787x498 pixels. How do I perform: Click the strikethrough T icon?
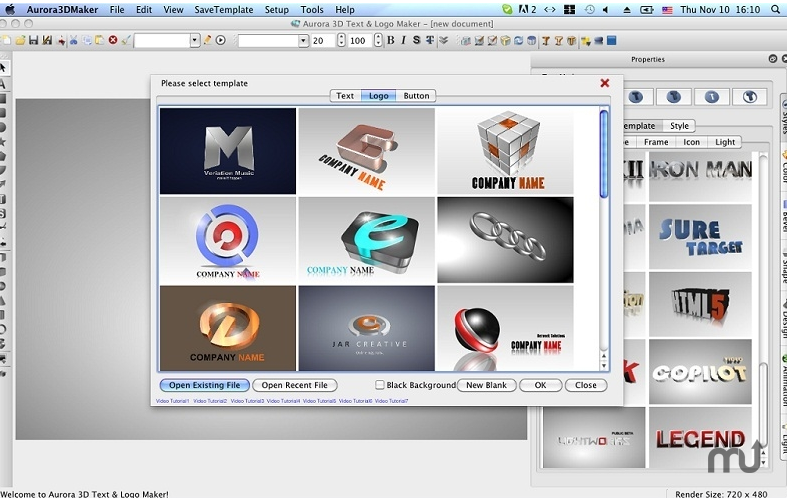[430, 41]
